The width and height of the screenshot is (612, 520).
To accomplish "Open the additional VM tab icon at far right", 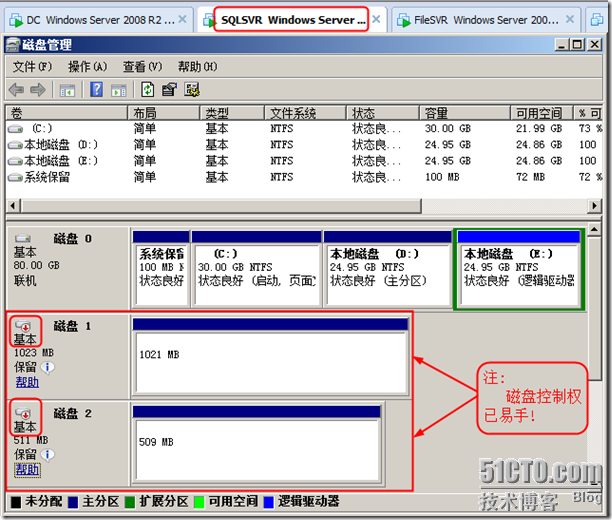I will pyautogui.click(x=597, y=19).
